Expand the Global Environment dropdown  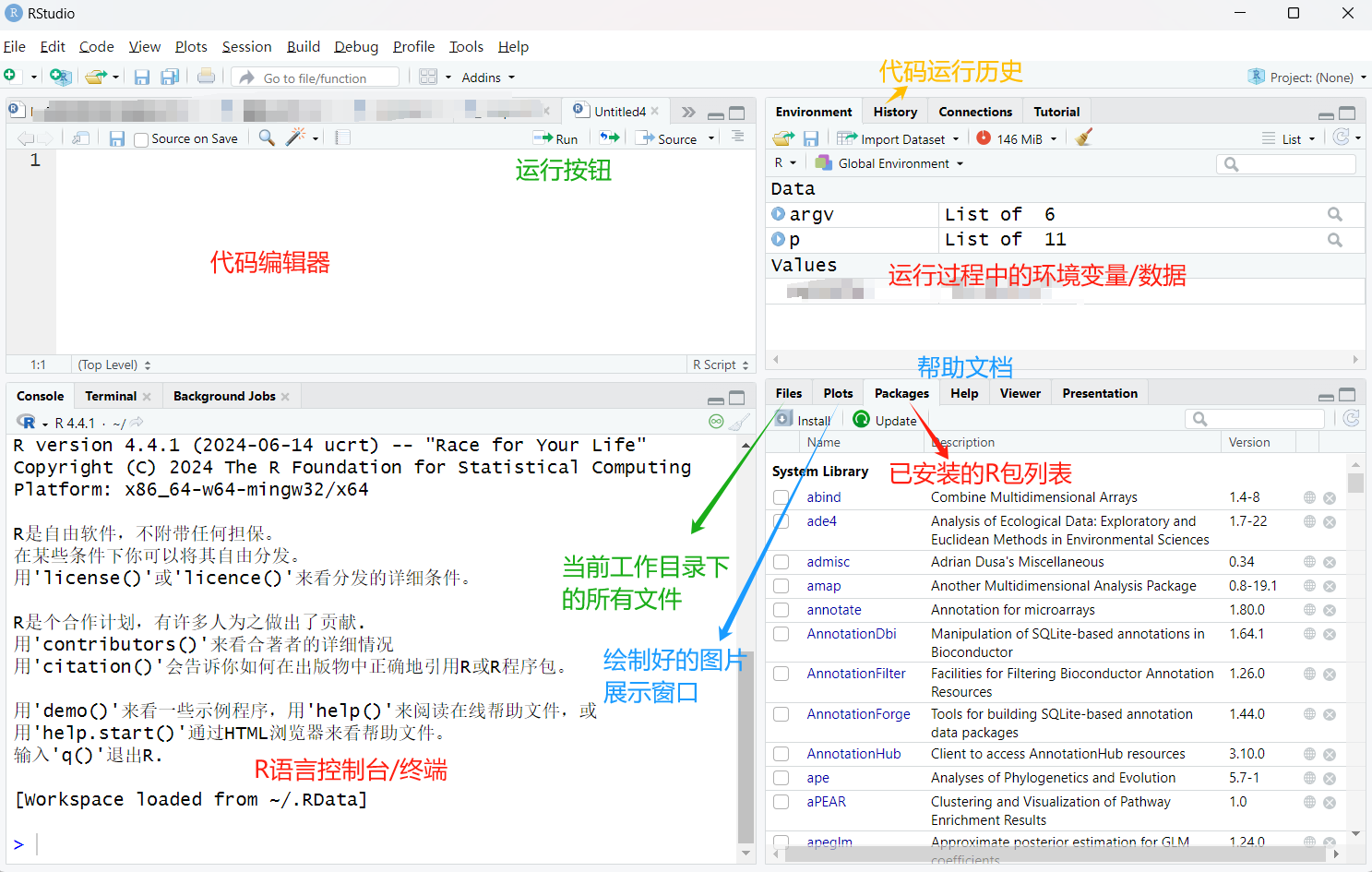[x=890, y=163]
